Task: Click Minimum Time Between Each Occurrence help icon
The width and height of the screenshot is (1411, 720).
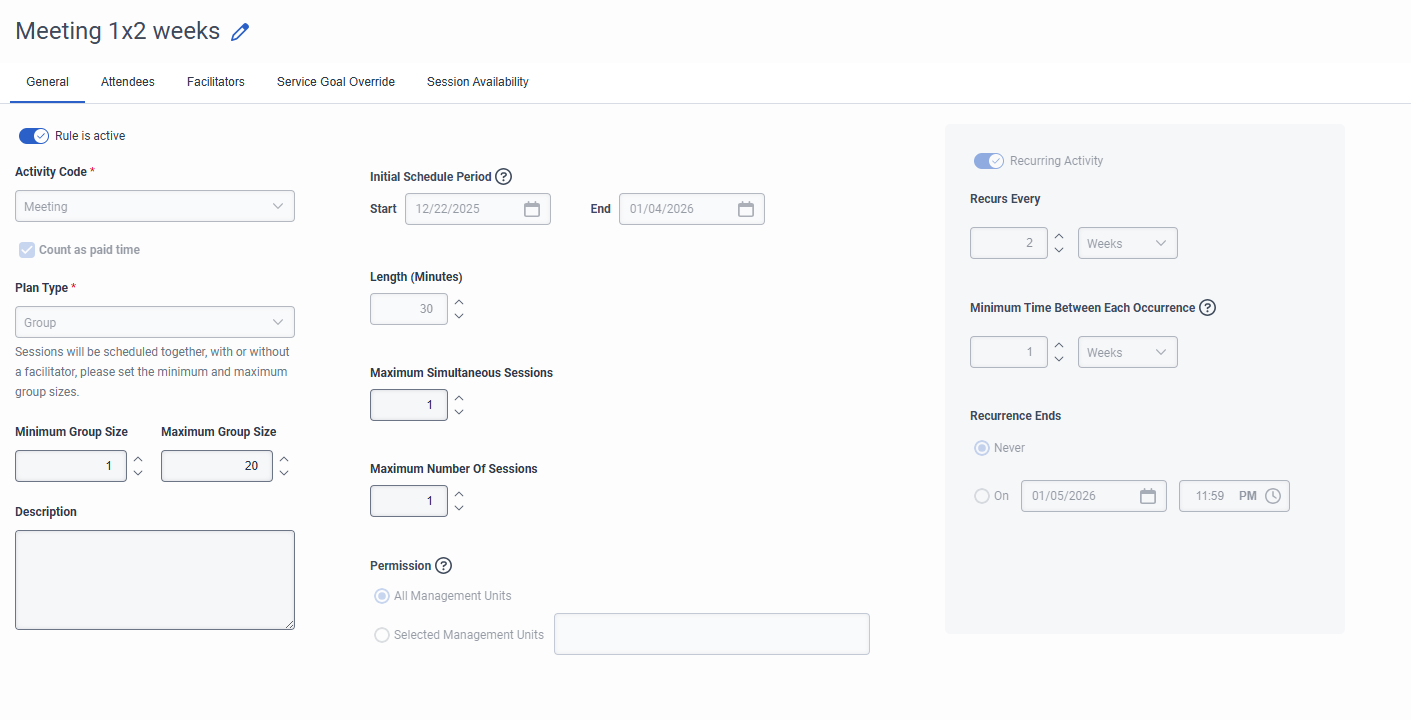Action: click(1208, 308)
